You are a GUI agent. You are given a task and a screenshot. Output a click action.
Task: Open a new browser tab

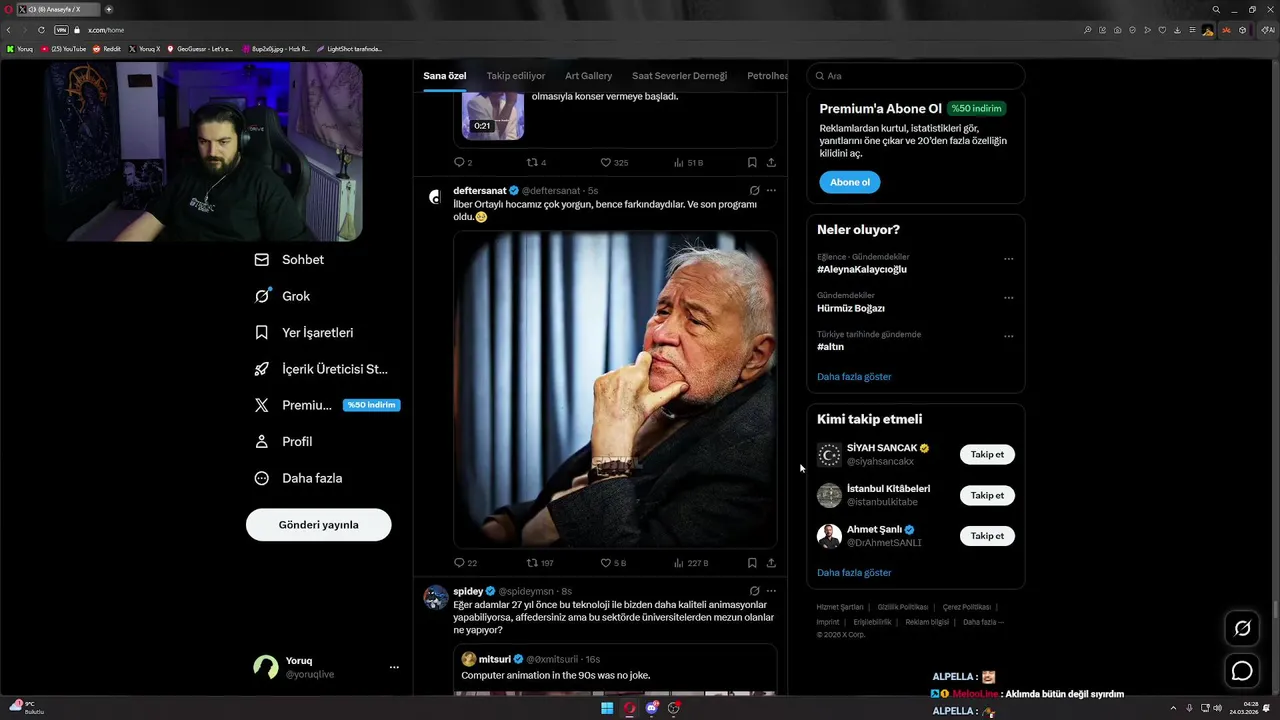(109, 9)
